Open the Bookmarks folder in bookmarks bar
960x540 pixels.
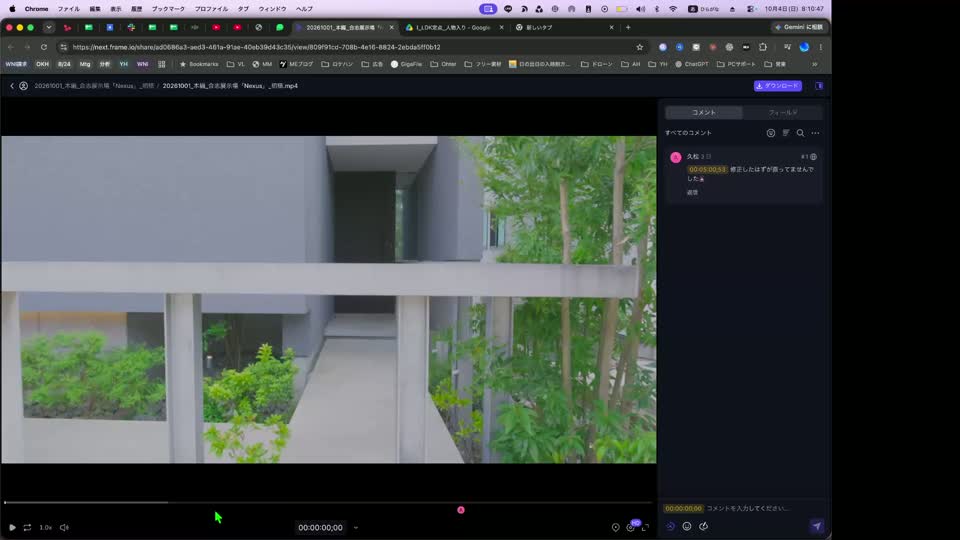(199, 64)
